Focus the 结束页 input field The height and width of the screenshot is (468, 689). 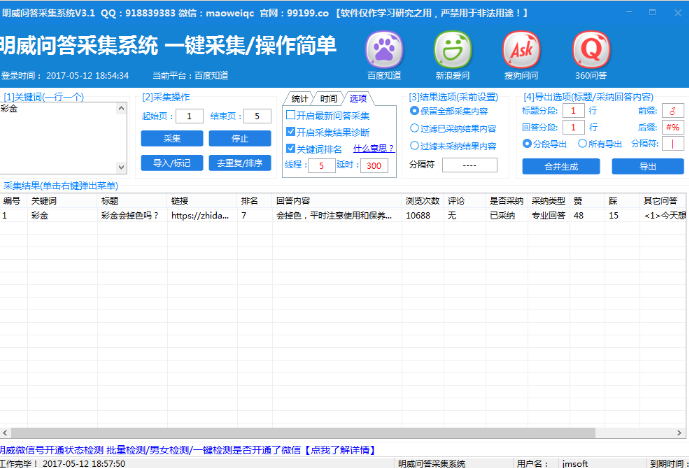[257, 116]
